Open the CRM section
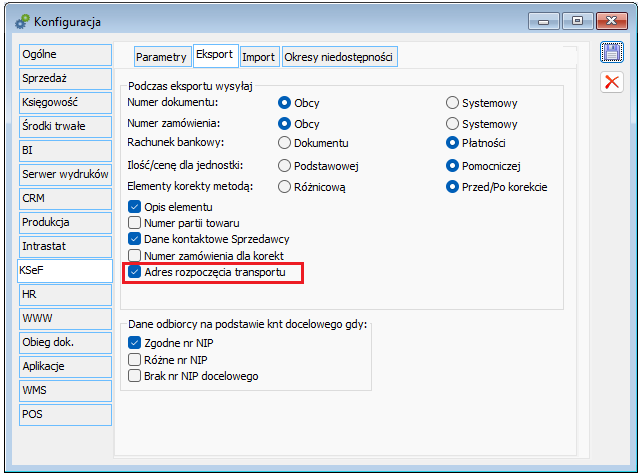The height and width of the screenshot is (476, 641). 65,199
